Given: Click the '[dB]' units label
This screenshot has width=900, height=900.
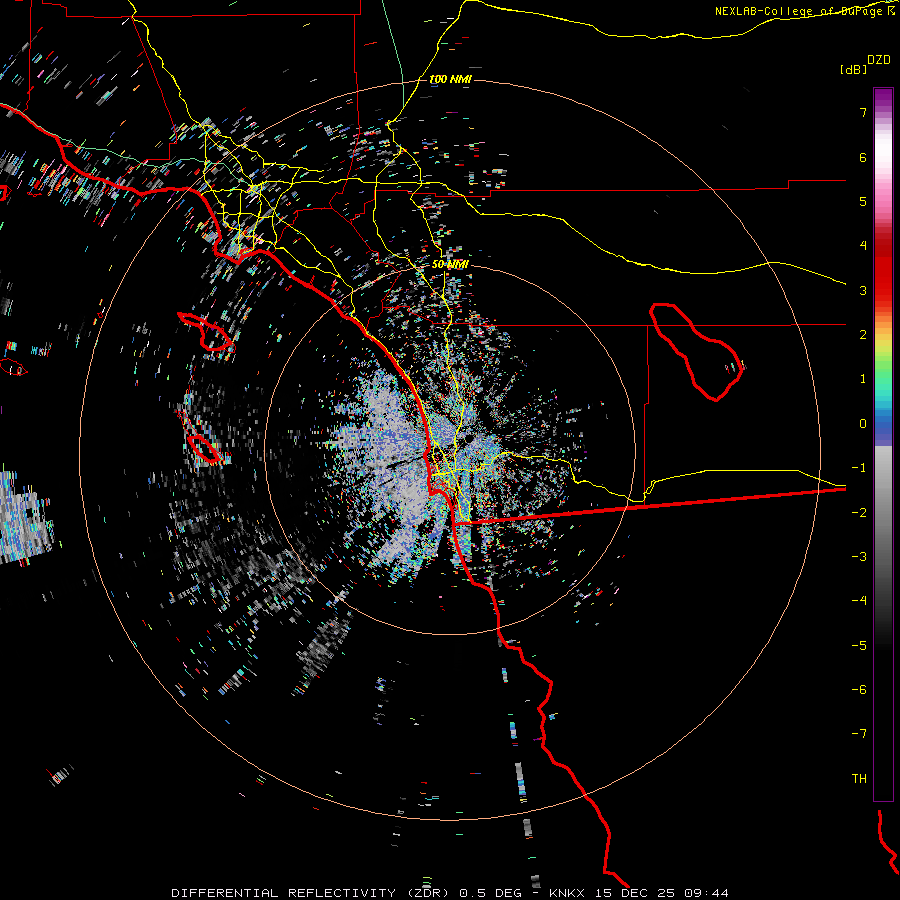Looking at the screenshot, I should click(x=853, y=69).
